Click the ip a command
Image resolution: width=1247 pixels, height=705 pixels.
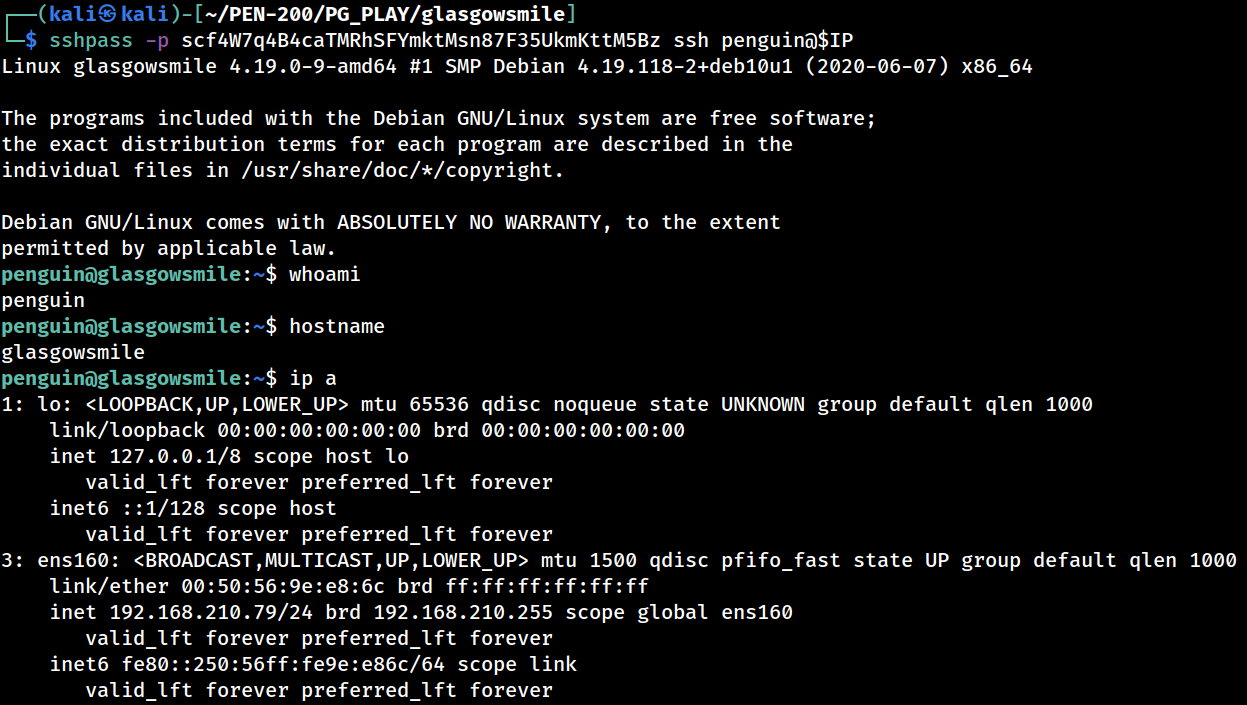click(313, 379)
